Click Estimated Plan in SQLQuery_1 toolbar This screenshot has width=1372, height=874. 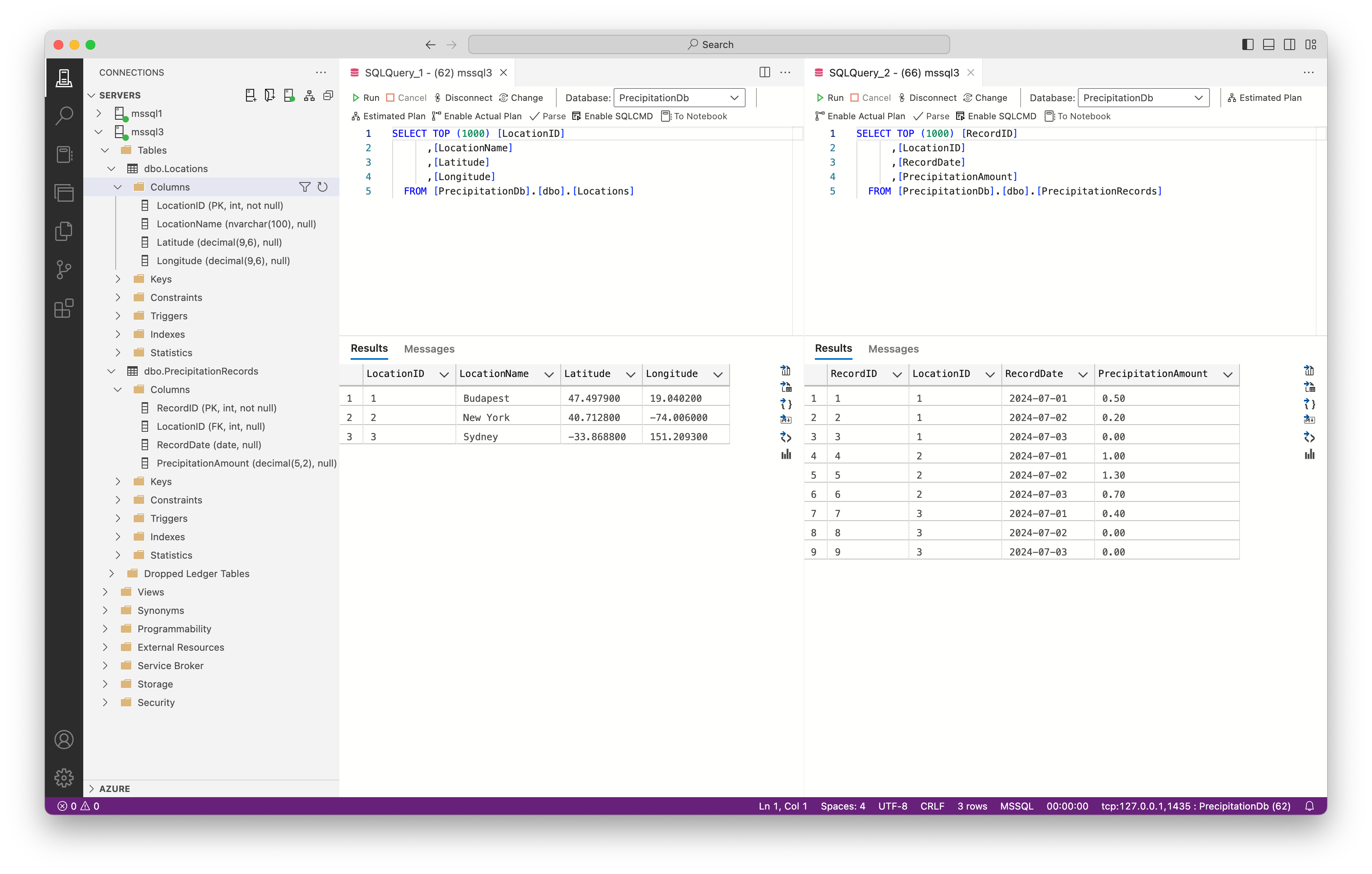tap(388, 116)
